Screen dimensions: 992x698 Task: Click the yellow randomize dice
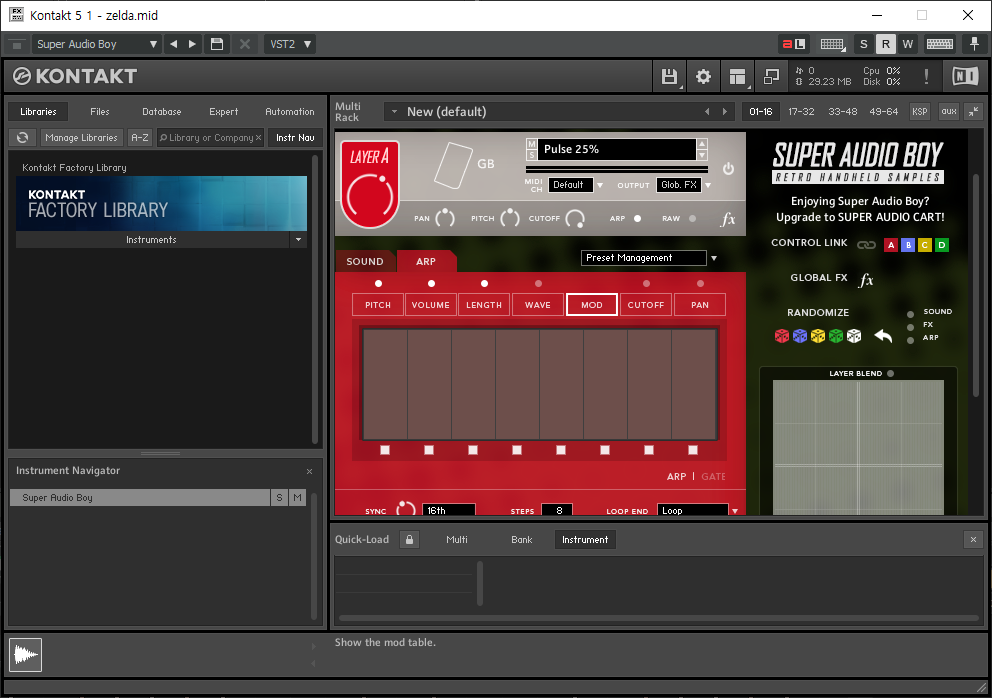tap(817, 335)
